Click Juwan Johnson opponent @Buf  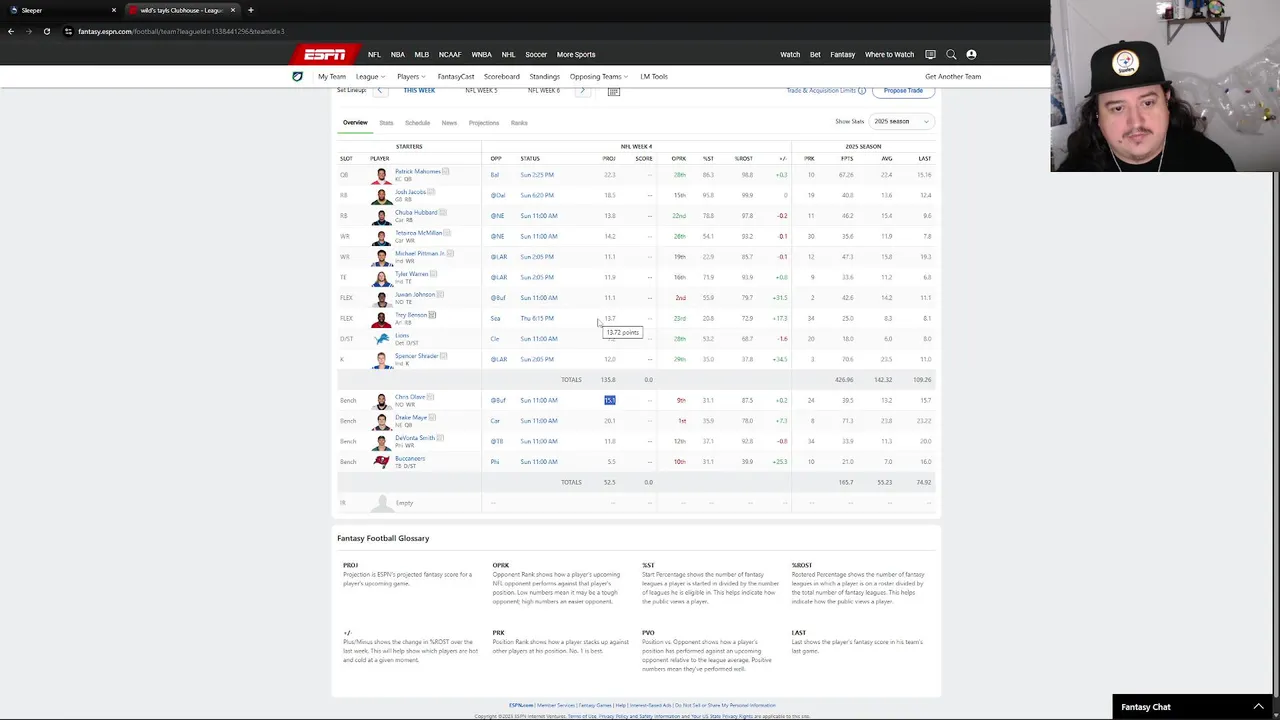pyautogui.click(x=498, y=298)
